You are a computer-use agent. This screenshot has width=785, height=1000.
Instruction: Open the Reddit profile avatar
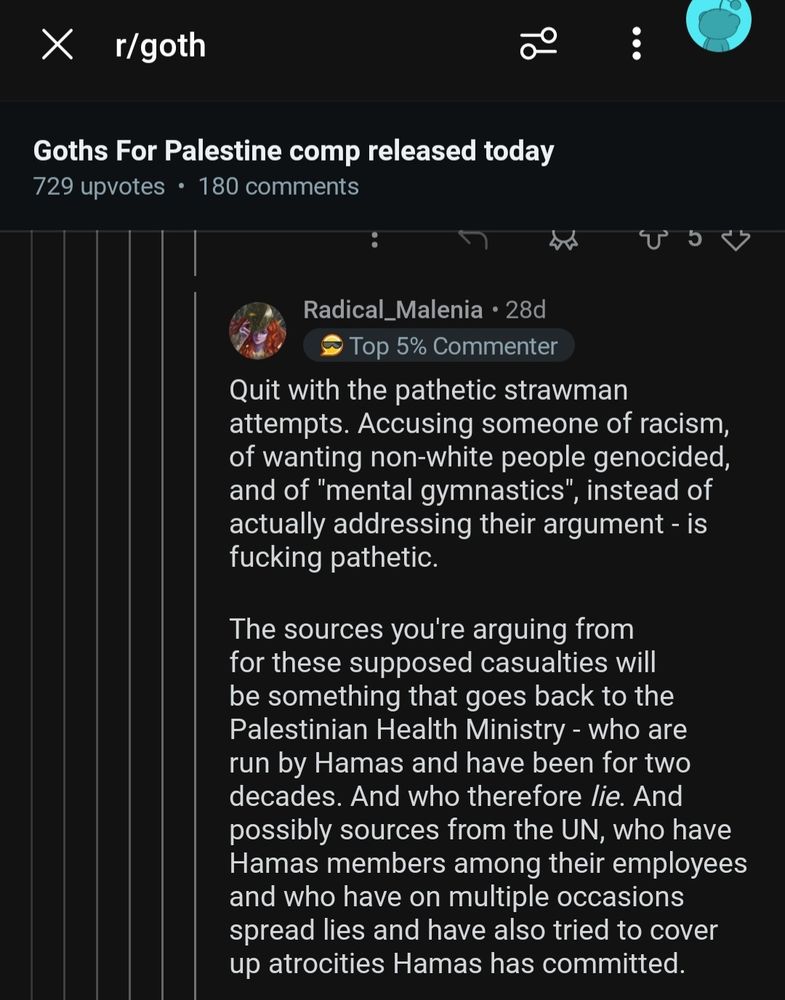[x=718, y=22]
